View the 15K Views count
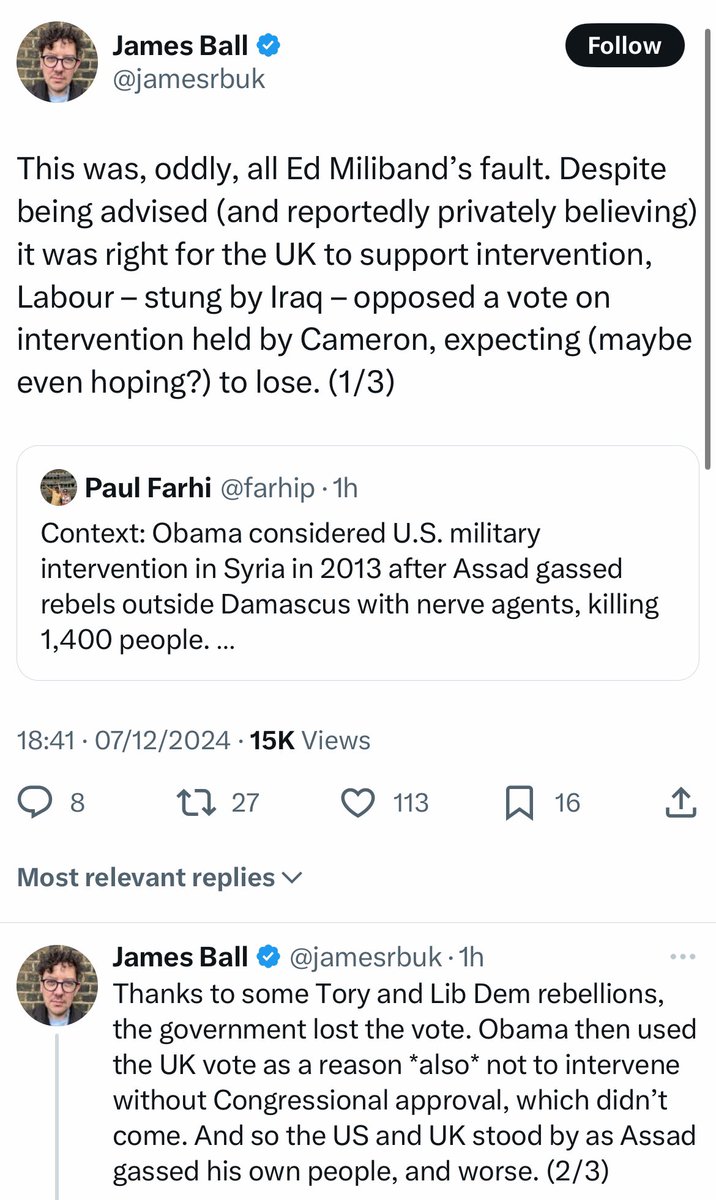The height and width of the screenshot is (1200, 716). 310,740
